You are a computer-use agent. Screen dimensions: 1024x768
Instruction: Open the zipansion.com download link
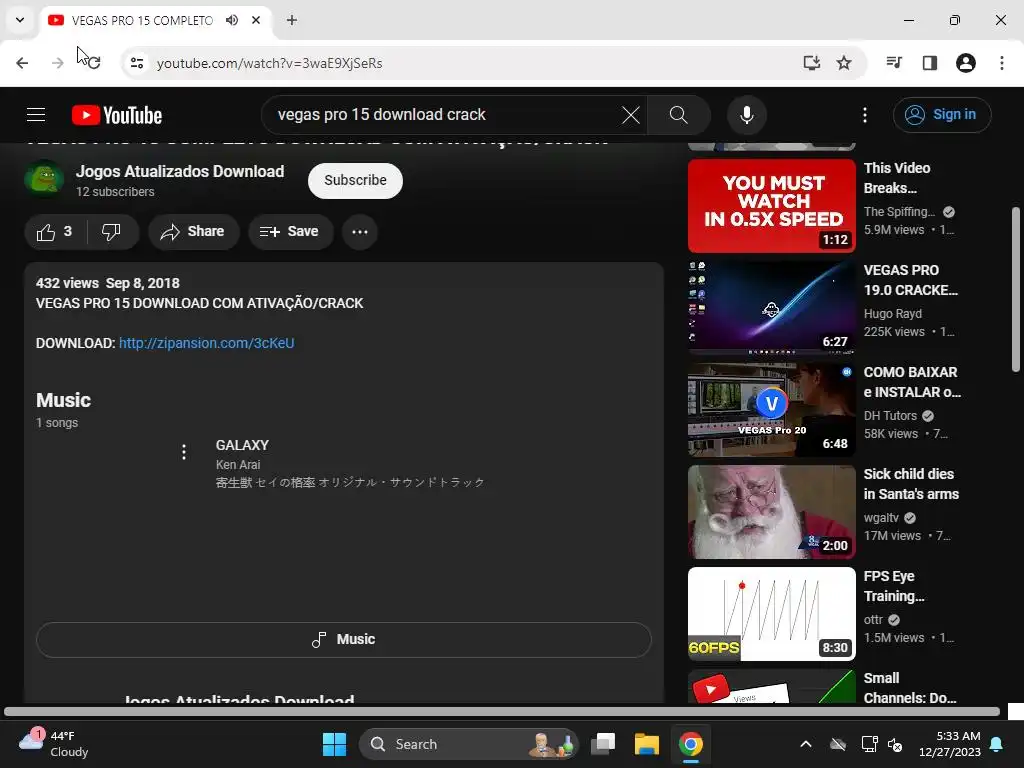pyautogui.click(x=206, y=343)
